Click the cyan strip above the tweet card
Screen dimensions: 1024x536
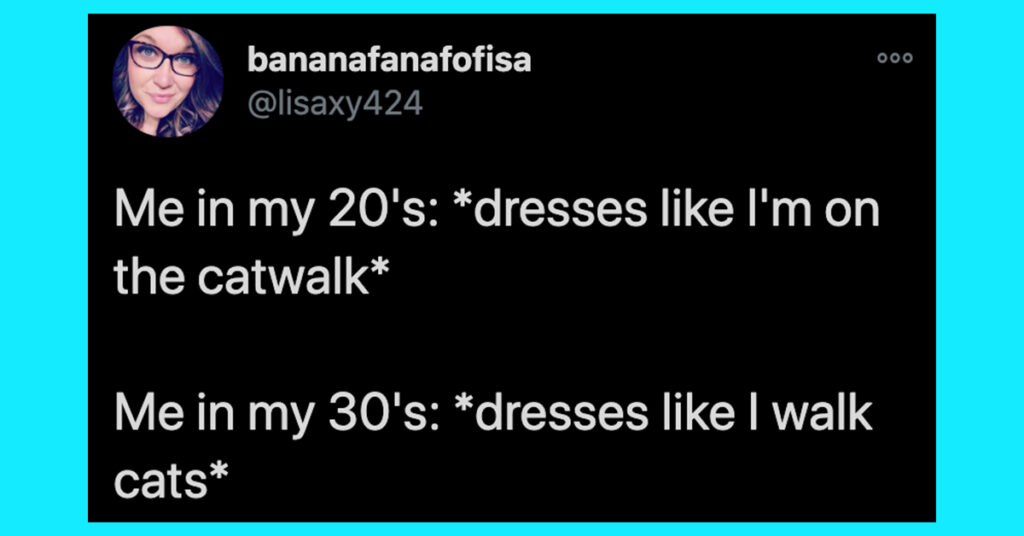tap(512, 7)
